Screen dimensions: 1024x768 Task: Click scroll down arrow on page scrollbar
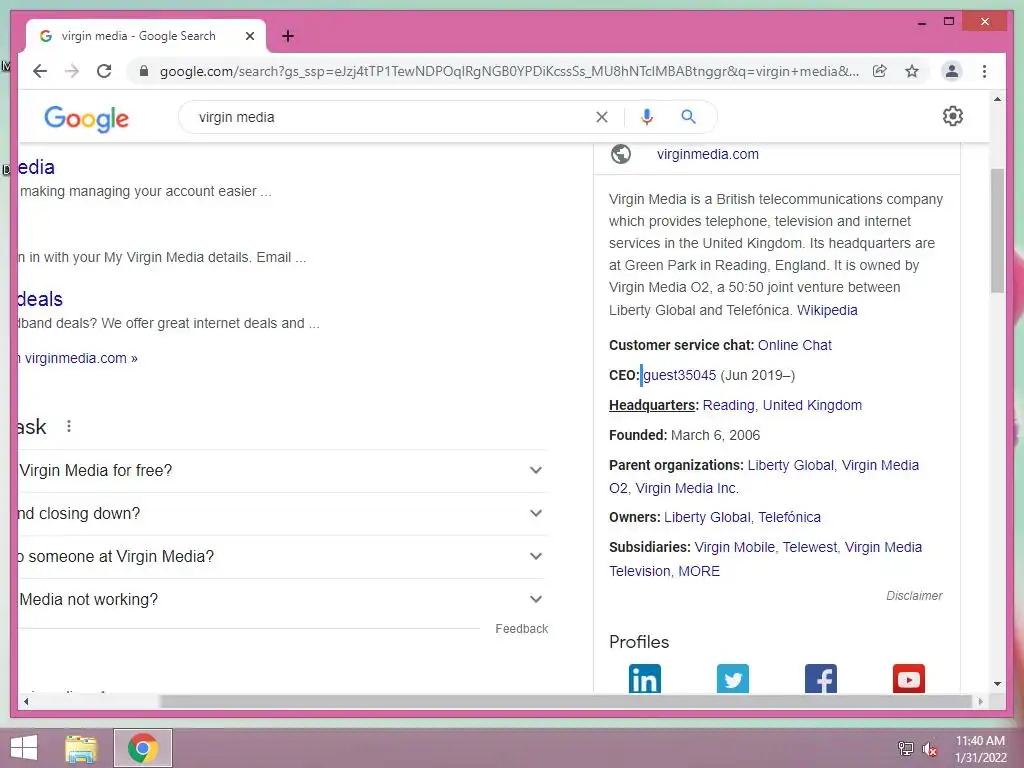pos(997,684)
